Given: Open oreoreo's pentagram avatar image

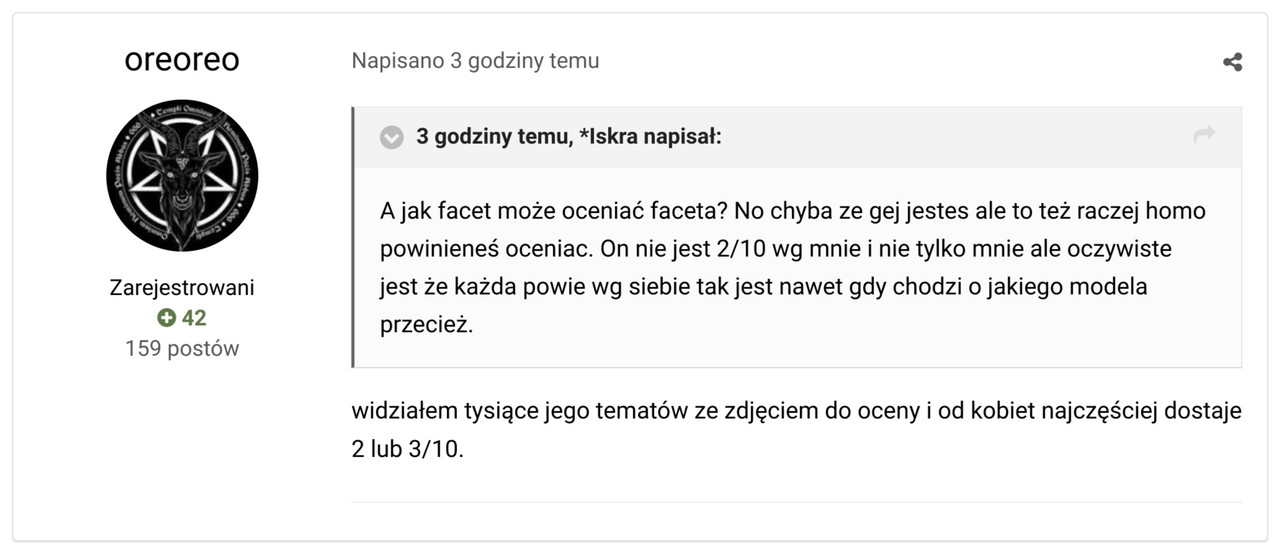Looking at the screenshot, I should pyautogui.click(x=182, y=175).
